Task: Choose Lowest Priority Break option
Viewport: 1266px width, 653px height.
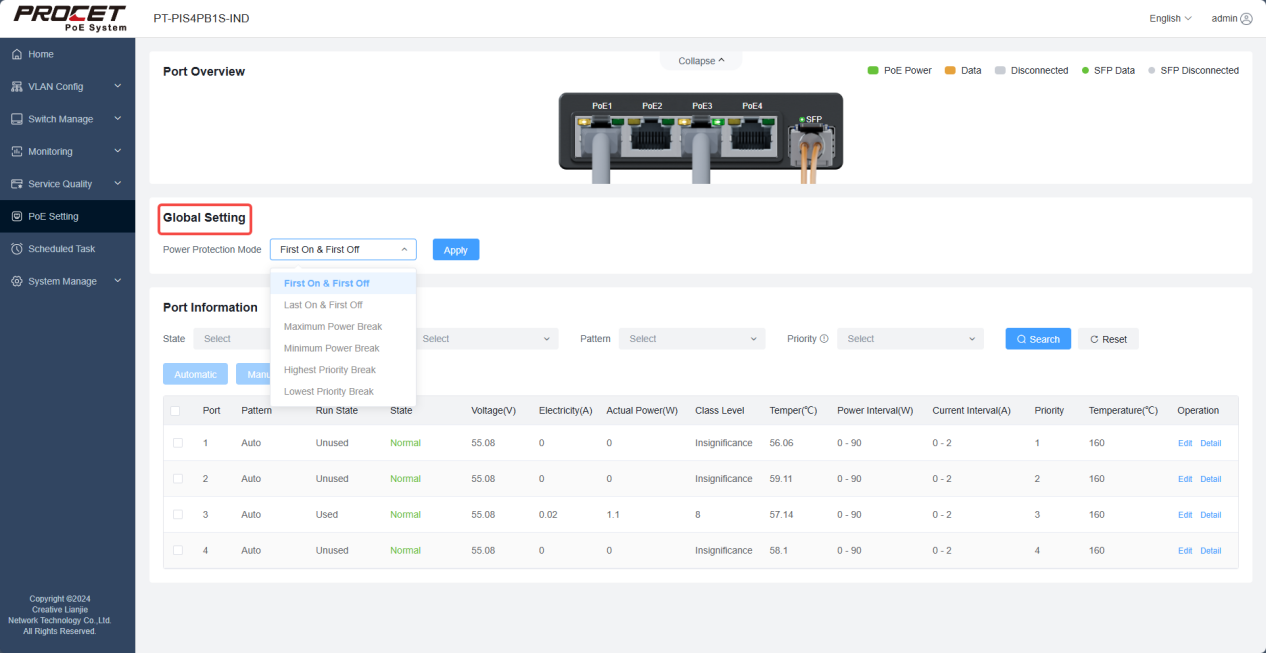Action: point(329,392)
